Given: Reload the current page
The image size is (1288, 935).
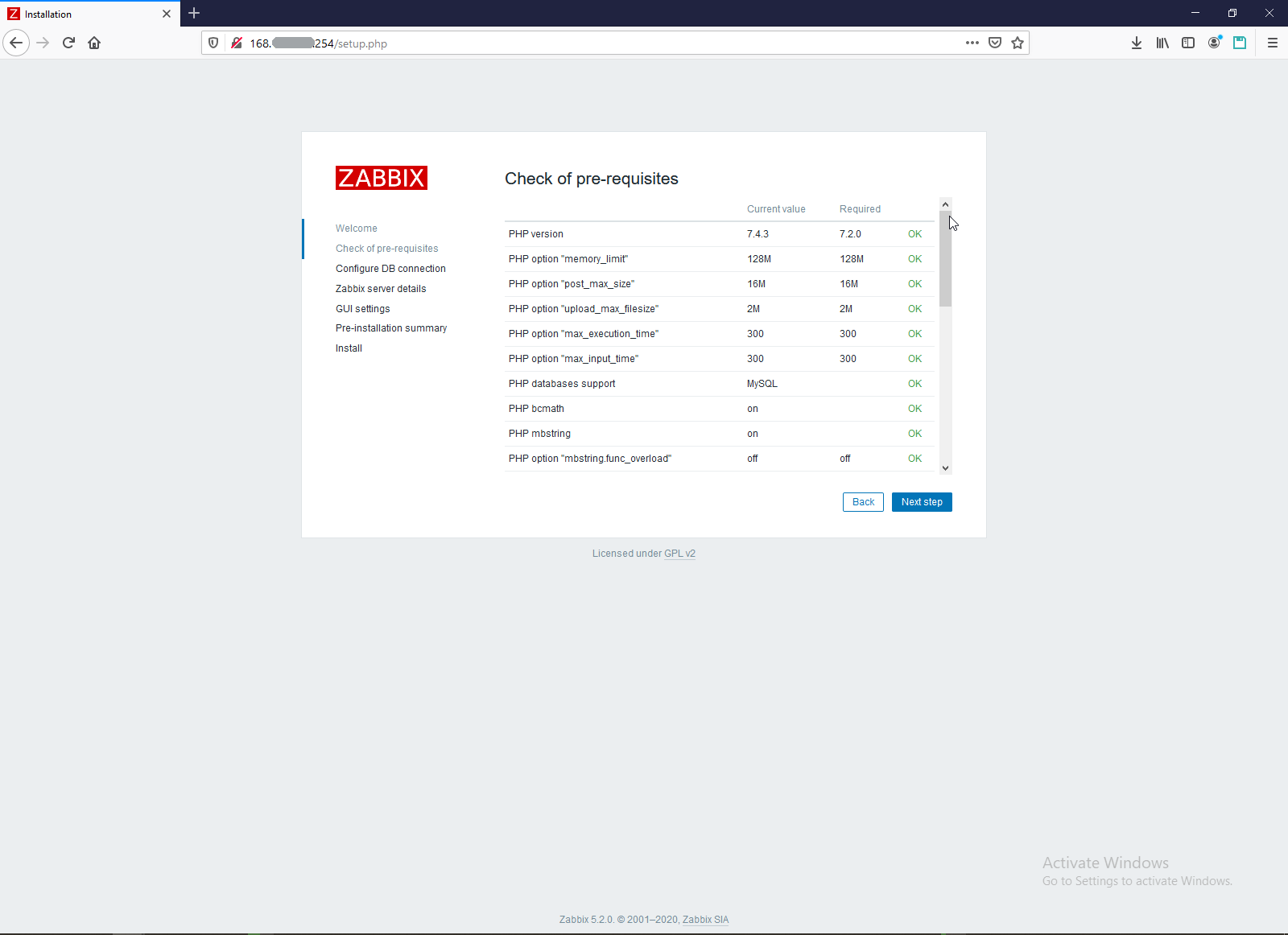Looking at the screenshot, I should click(x=68, y=43).
